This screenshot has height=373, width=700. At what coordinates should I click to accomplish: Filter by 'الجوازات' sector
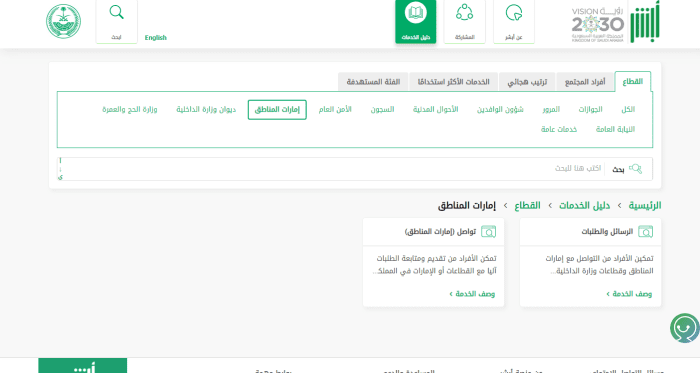pos(590,109)
